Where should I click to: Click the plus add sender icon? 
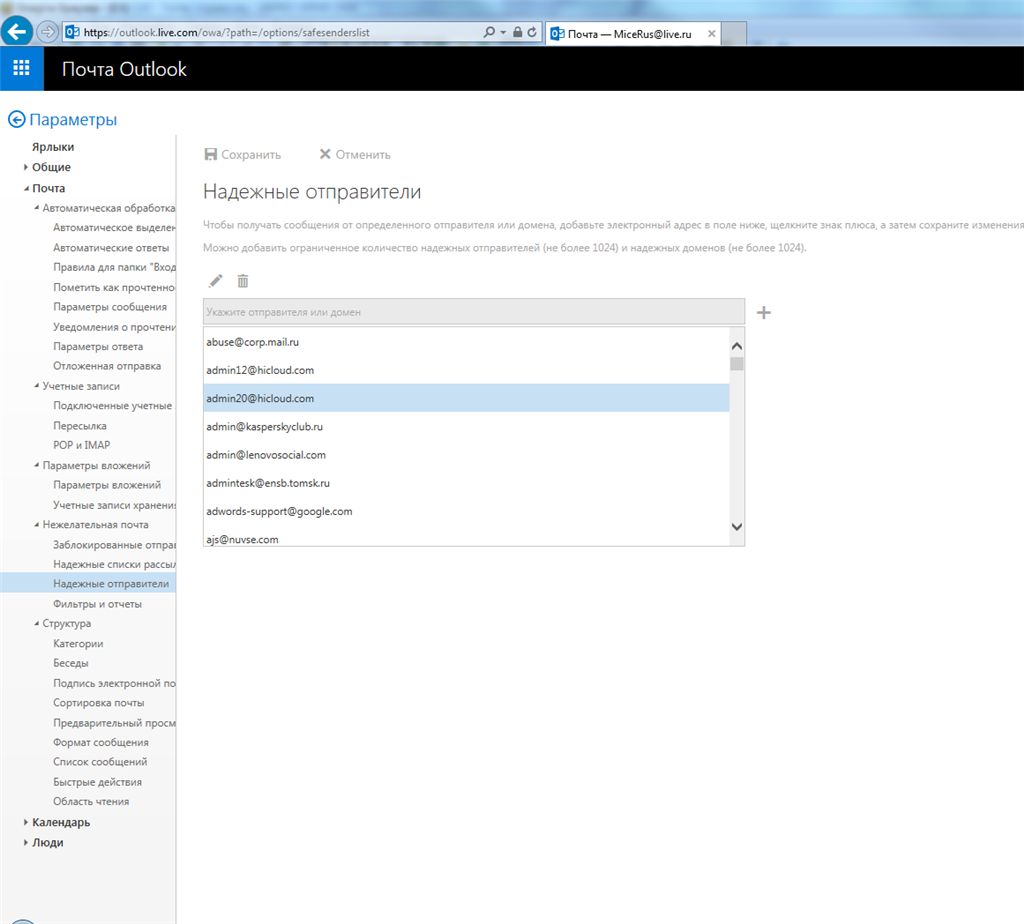click(763, 313)
